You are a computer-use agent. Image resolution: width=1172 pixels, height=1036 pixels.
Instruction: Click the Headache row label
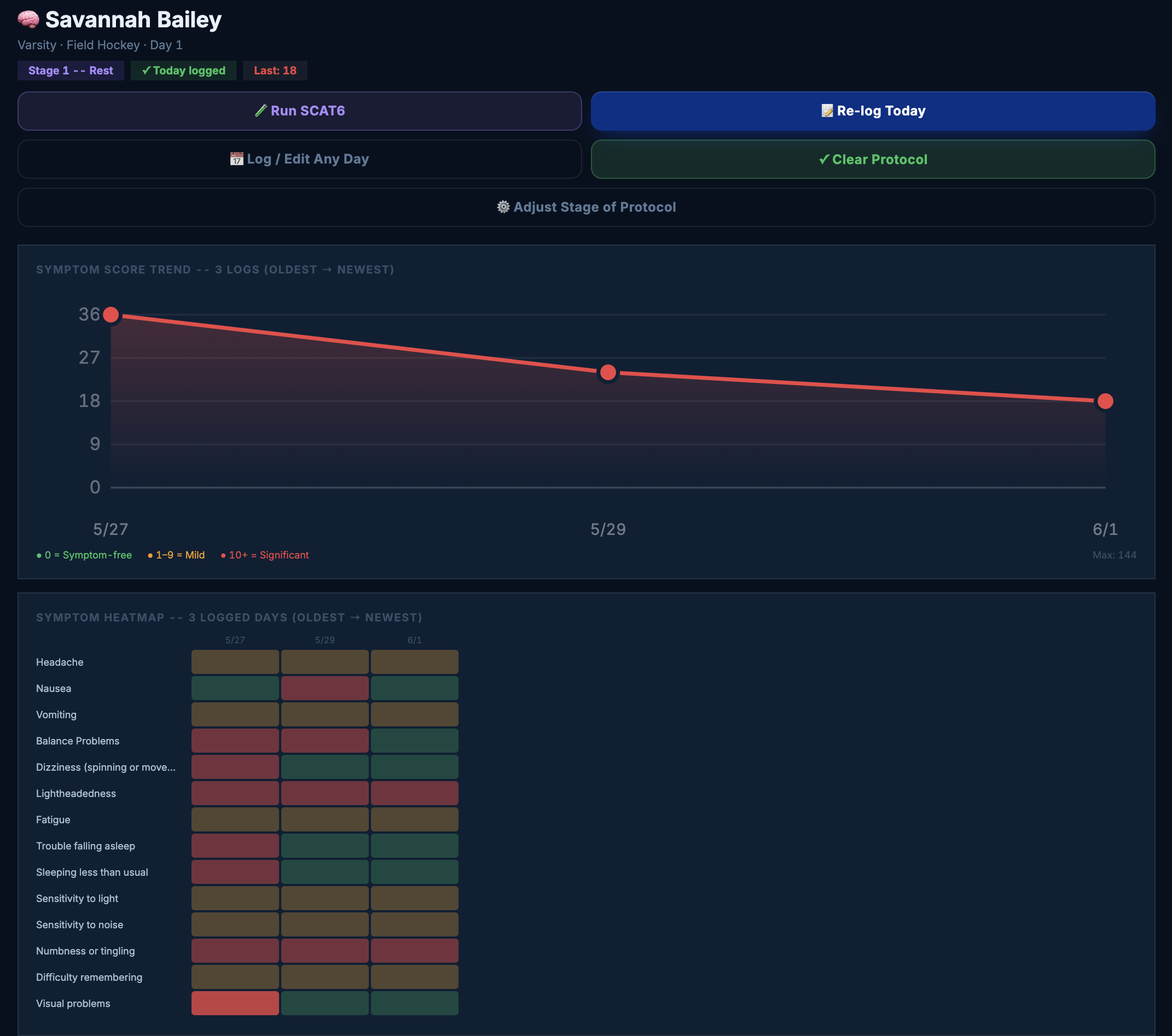click(x=60, y=662)
